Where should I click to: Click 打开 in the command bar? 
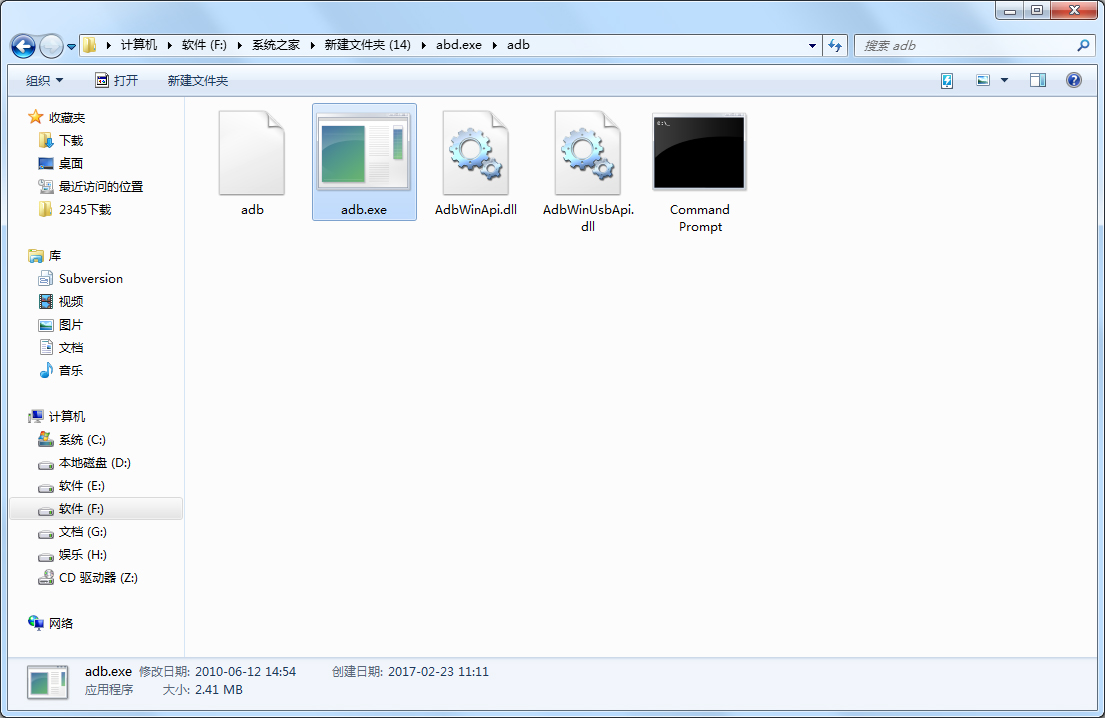pos(126,79)
